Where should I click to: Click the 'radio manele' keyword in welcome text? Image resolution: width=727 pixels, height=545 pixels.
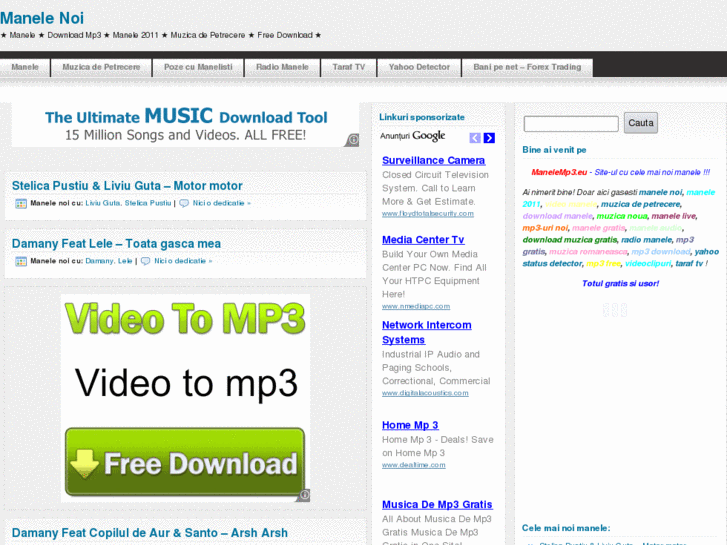[x=646, y=240]
